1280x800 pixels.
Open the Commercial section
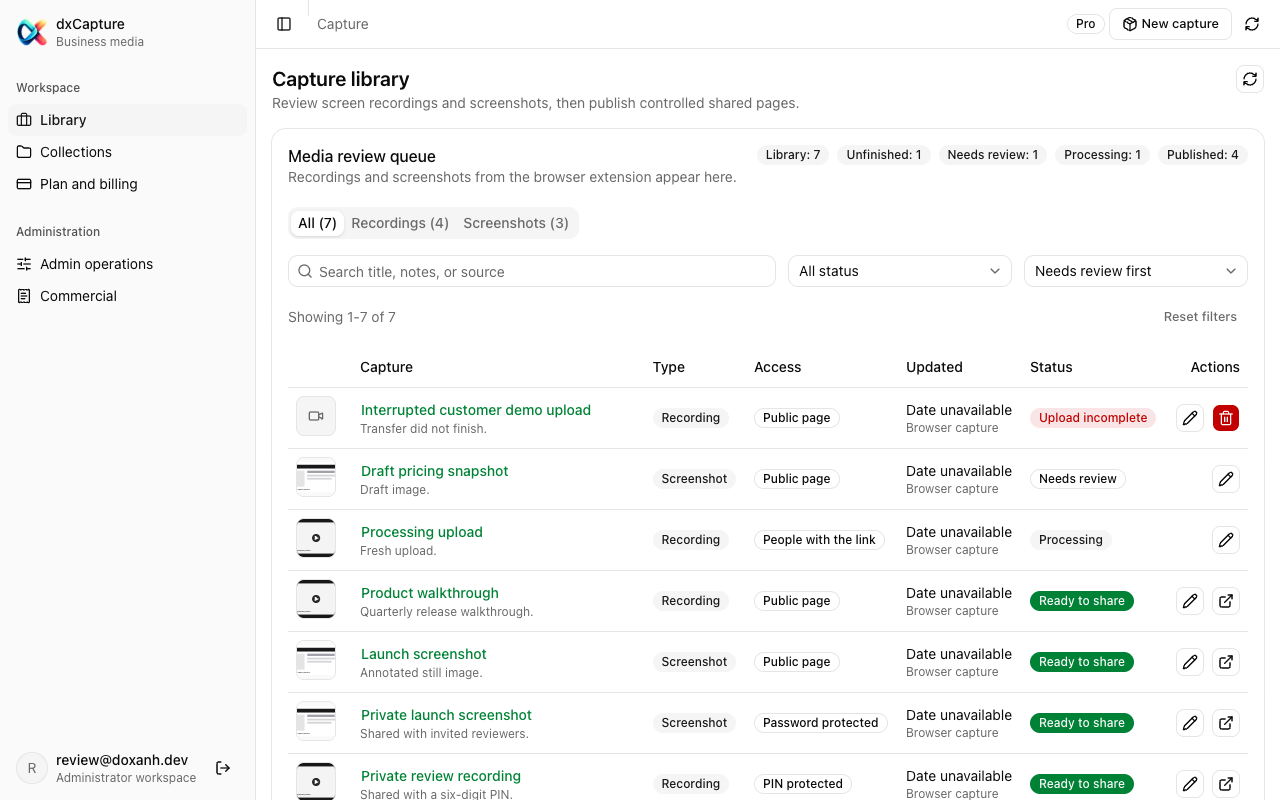[x=127, y=296]
